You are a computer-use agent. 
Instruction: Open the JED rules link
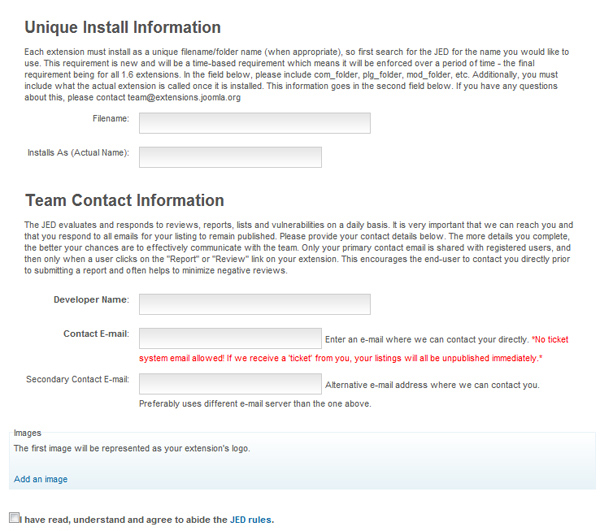point(252,520)
